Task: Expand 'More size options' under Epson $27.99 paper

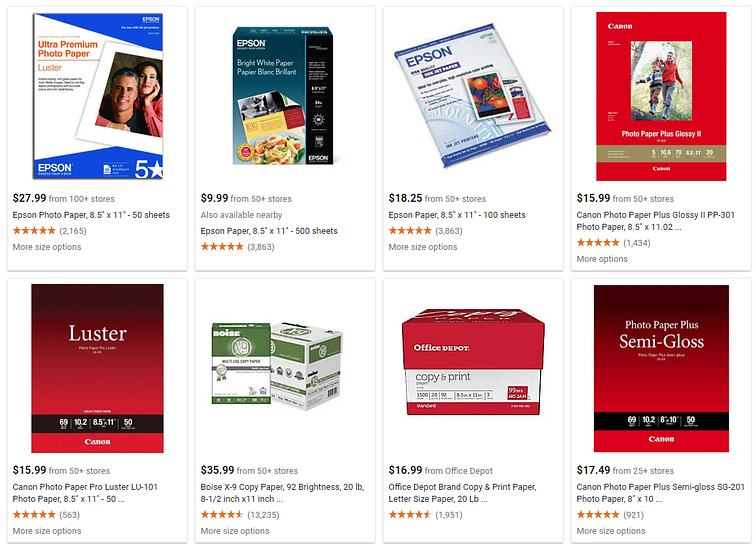Action: [x=47, y=247]
